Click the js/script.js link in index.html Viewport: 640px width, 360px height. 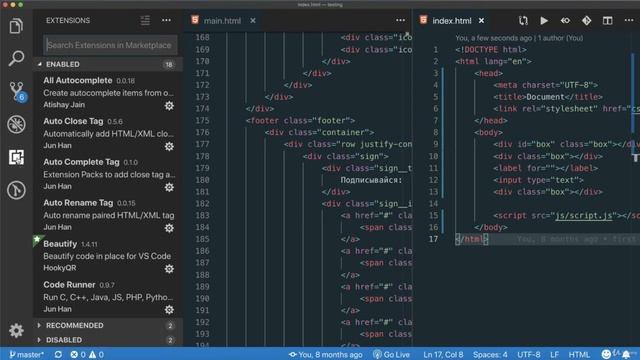(584, 216)
